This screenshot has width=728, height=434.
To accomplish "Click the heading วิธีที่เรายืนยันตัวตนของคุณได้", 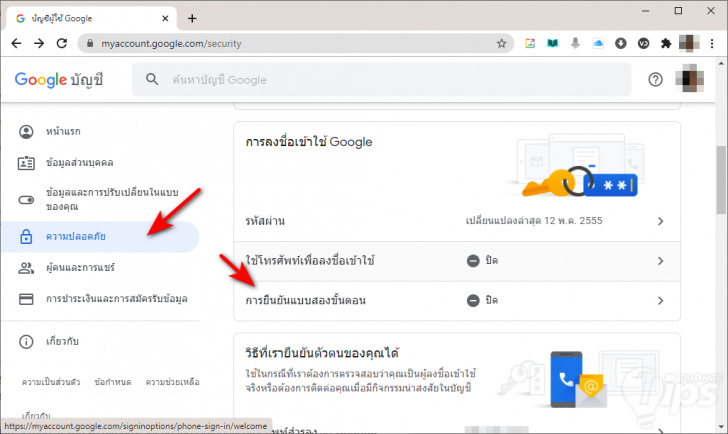I will point(322,353).
